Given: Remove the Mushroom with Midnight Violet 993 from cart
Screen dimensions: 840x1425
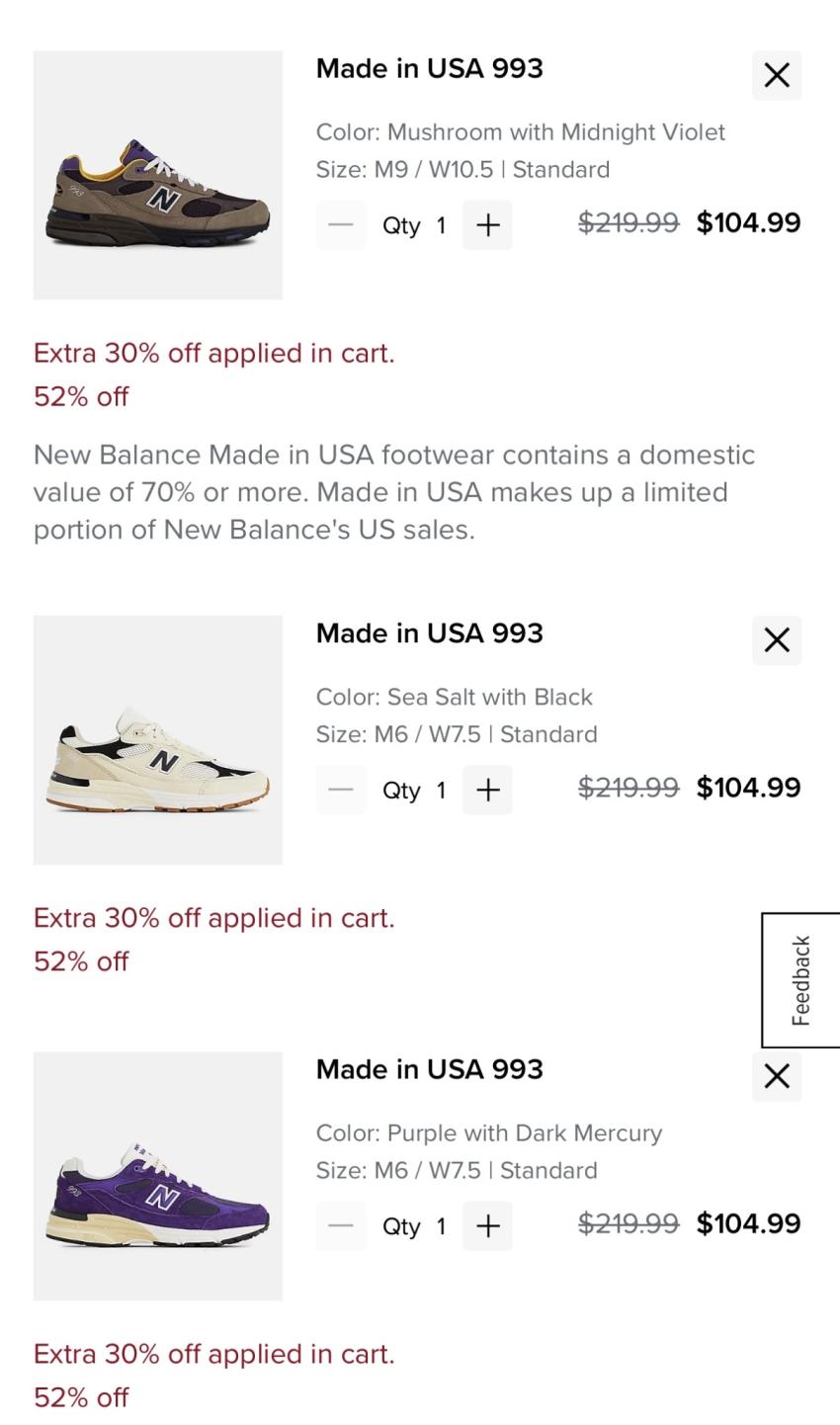Looking at the screenshot, I should (777, 75).
